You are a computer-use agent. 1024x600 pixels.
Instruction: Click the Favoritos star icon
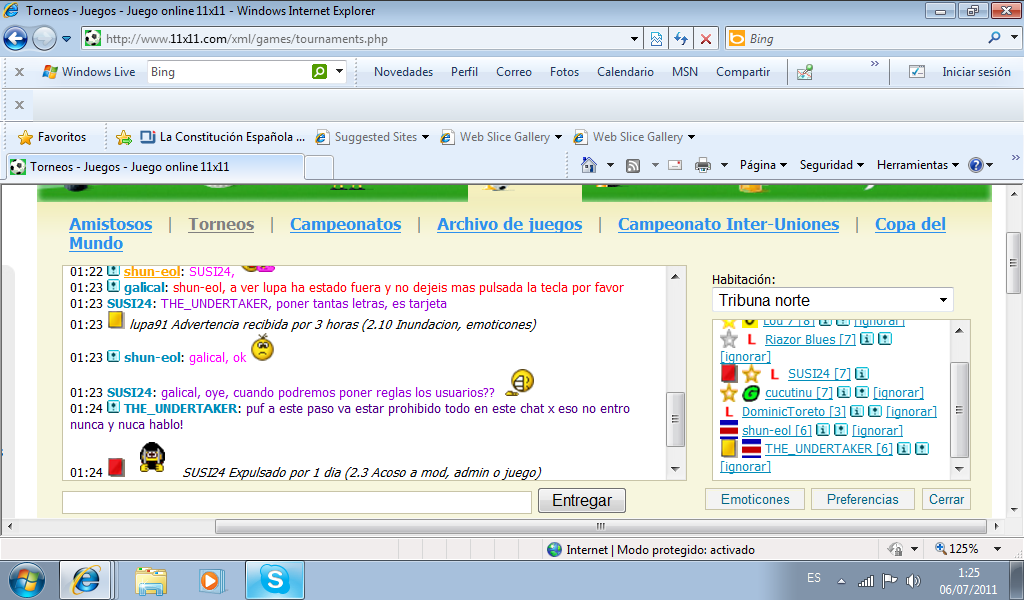point(26,137)
